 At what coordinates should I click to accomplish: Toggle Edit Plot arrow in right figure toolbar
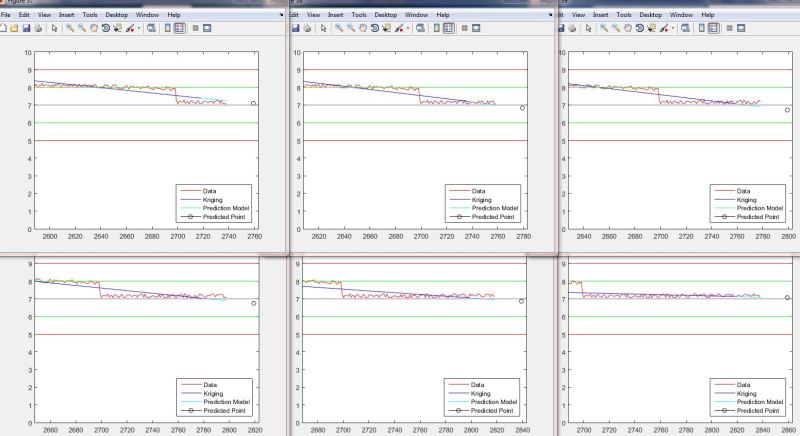[x=588, y=28]
